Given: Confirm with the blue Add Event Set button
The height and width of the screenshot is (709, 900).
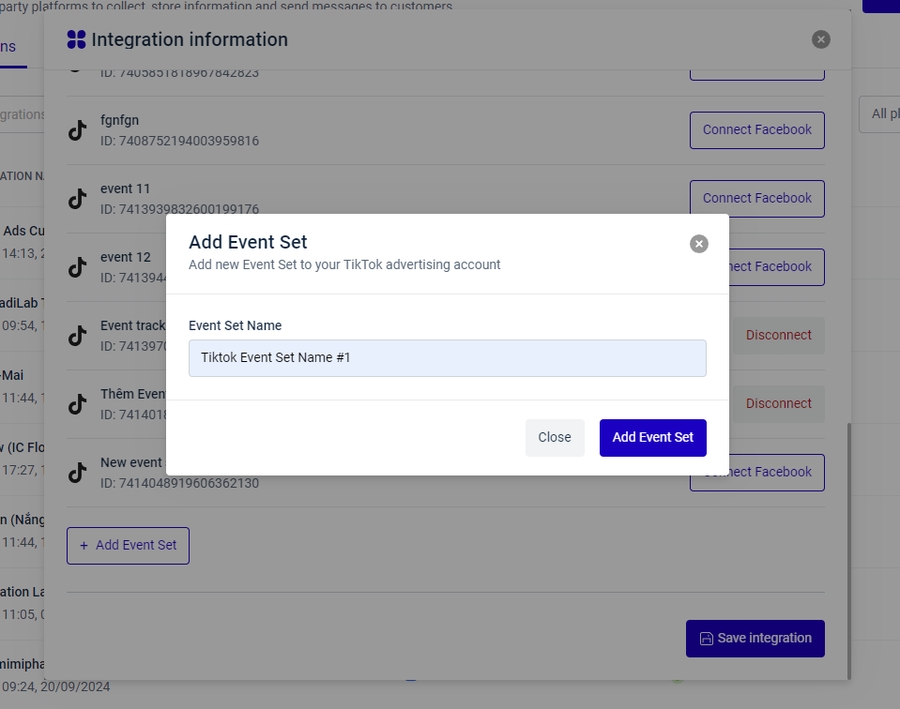Looking at the screenshot, I should (653, 437).
